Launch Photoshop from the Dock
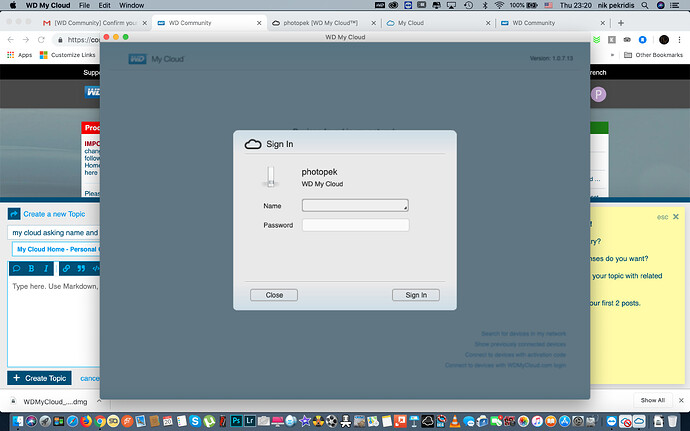This screenshot has height=431, width=690. [x=236, y=421]
